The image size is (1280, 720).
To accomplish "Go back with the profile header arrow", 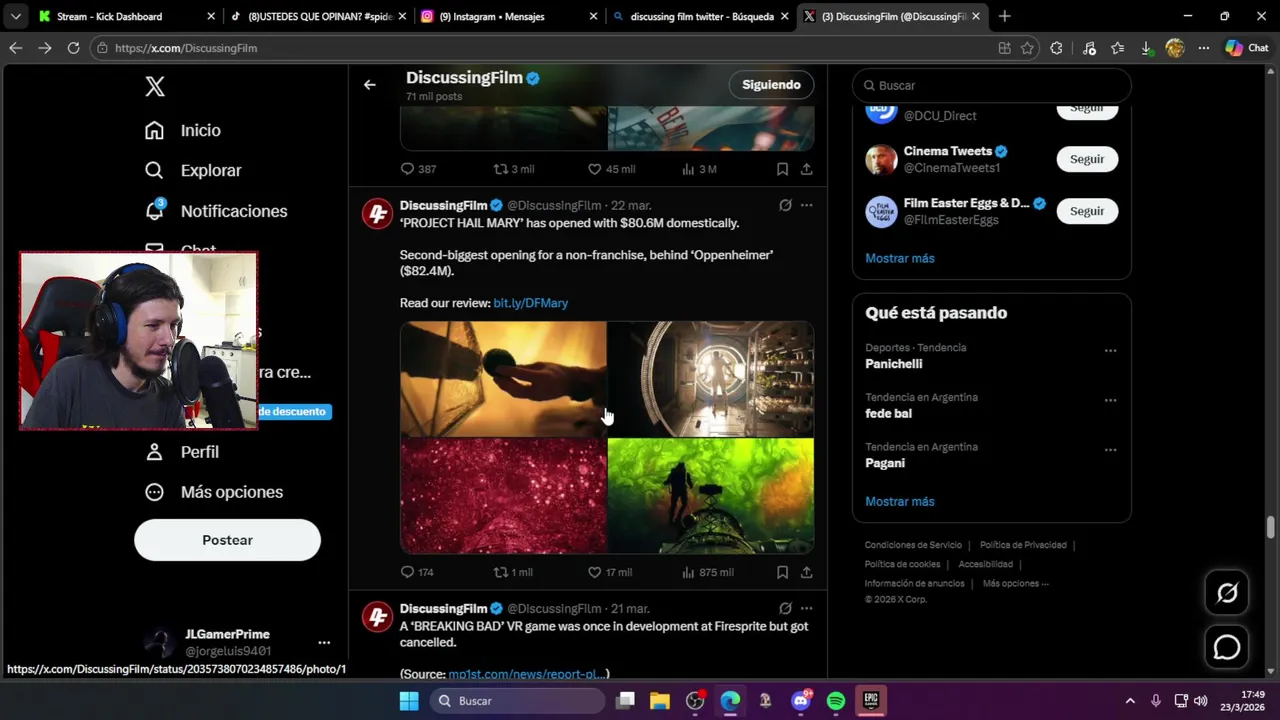I will click(x=369, y=85).
